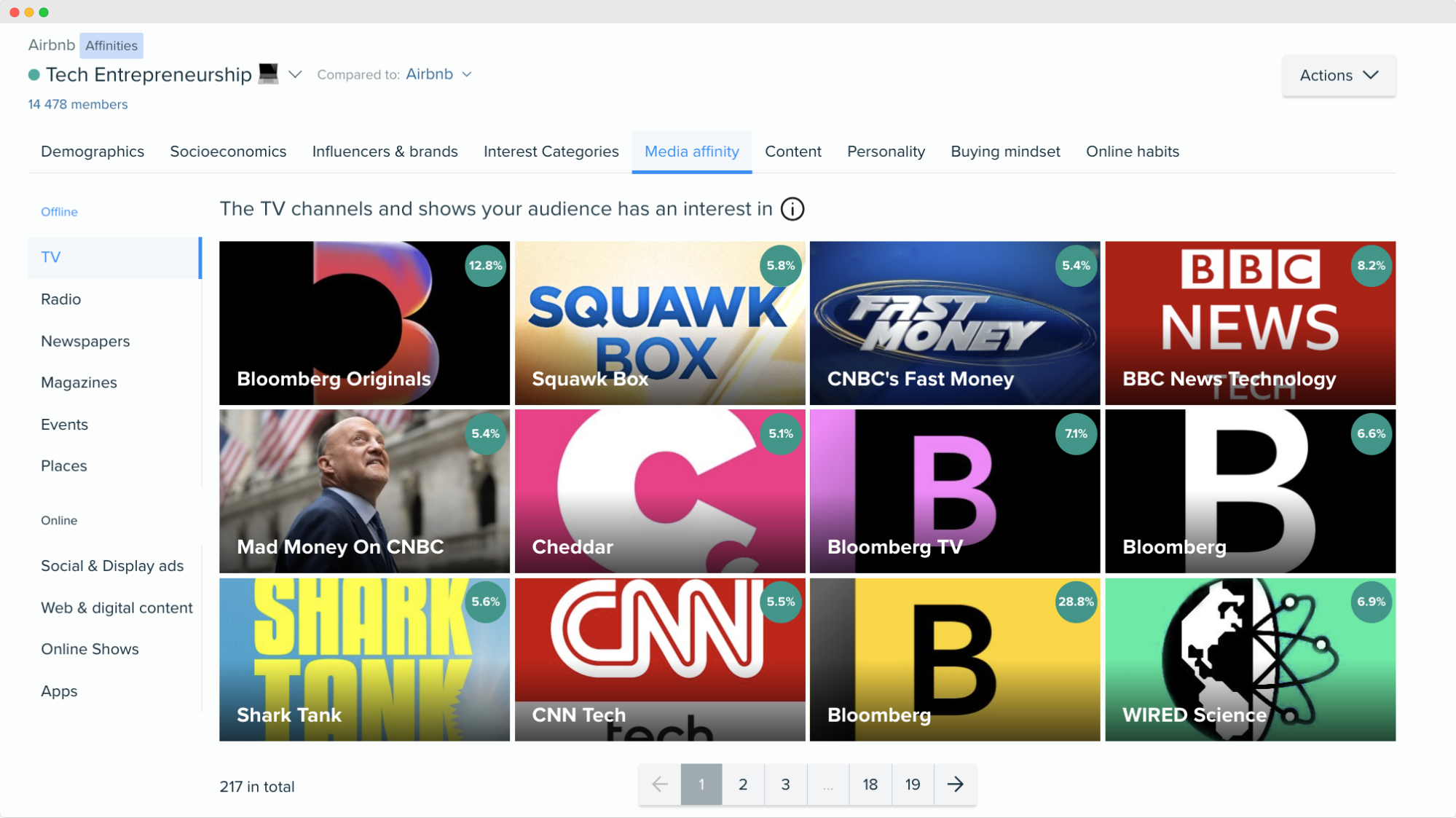Click the next page arrow button

click(x=955, y=784)
